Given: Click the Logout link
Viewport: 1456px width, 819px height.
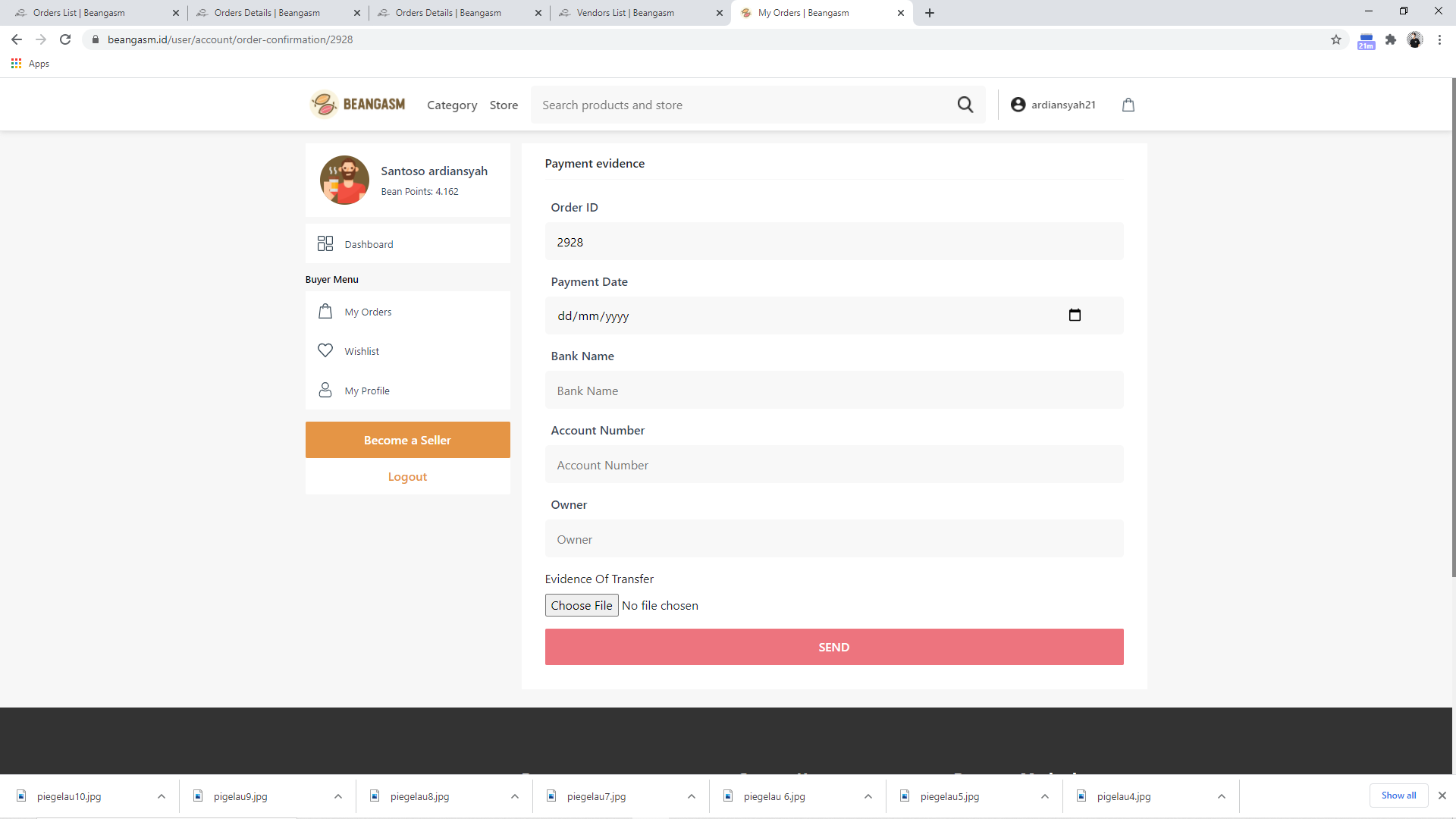Looking at the screenshot, I should 407,476.
